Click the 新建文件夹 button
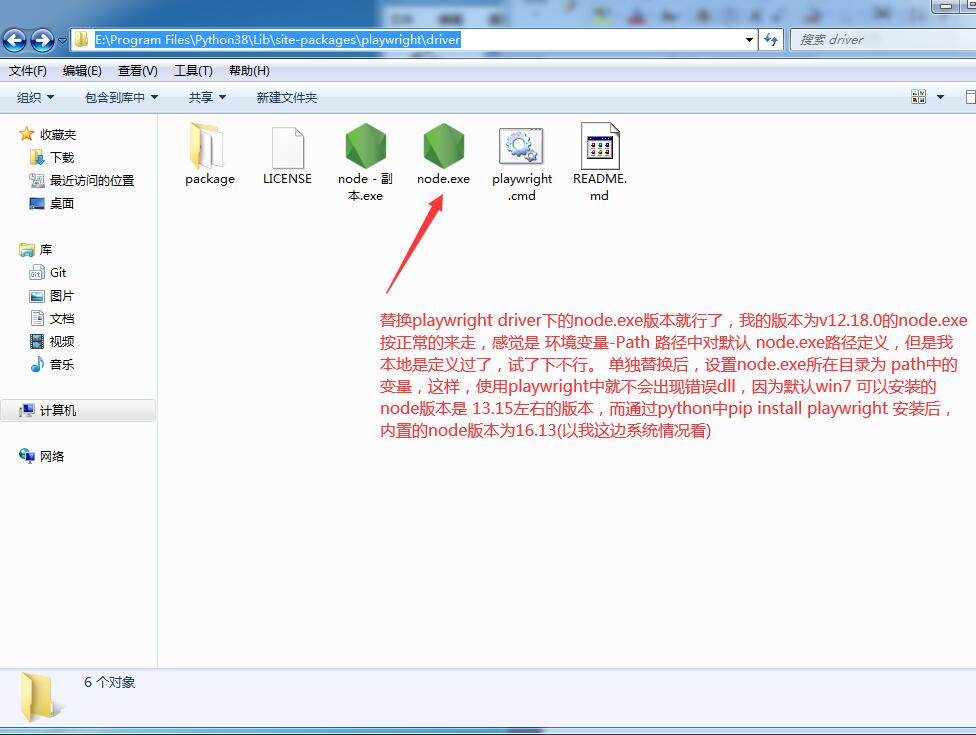976x735 pixels. [286, 97]
